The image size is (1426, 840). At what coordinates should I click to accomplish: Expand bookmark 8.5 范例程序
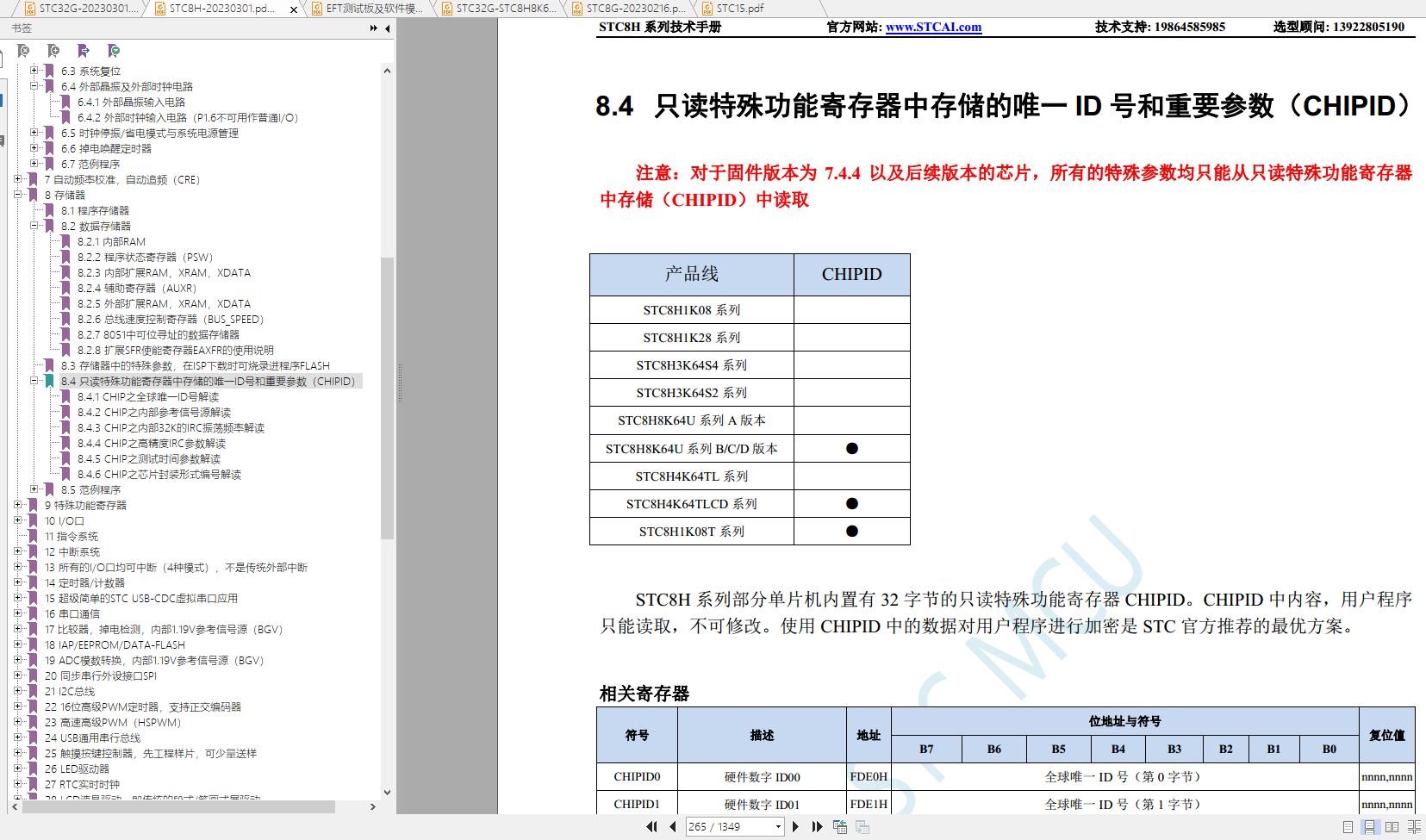(x=34, y=489)
